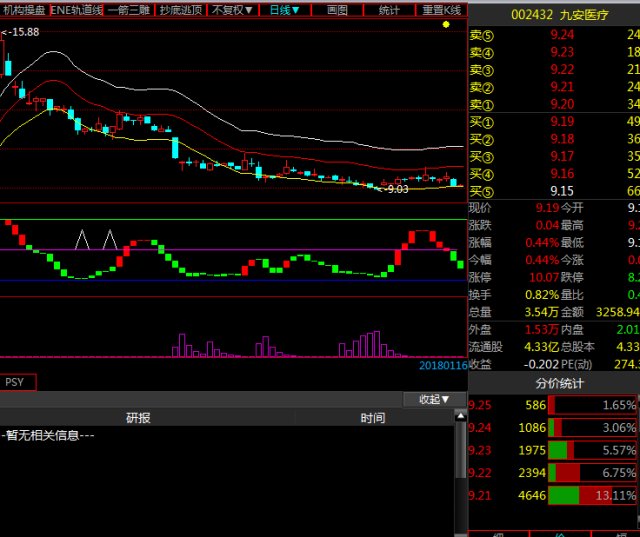
Task: Select the 抄底逃顶 indicator button
Action: (x=181, y=9)
